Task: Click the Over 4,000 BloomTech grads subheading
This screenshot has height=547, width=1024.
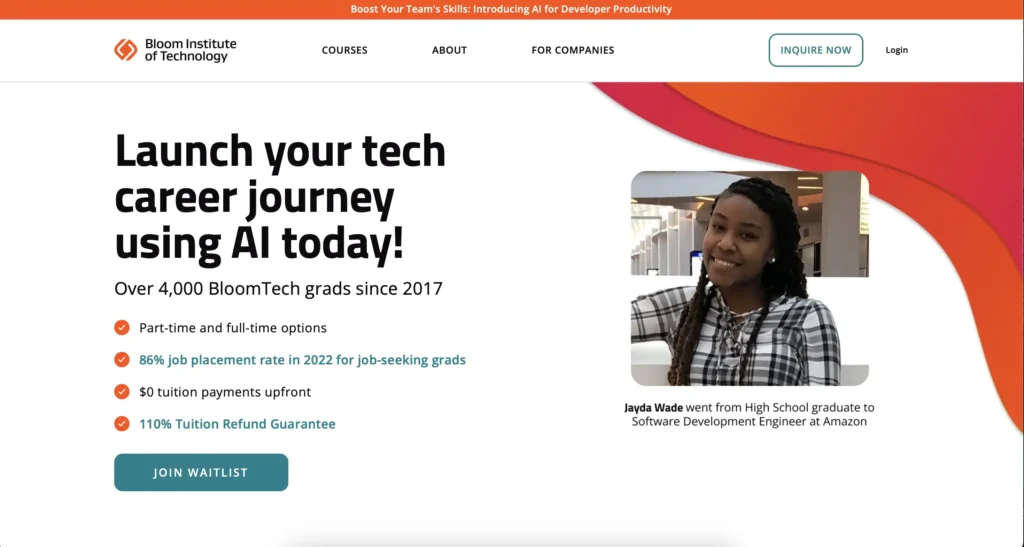Action: tap(278, 289)
